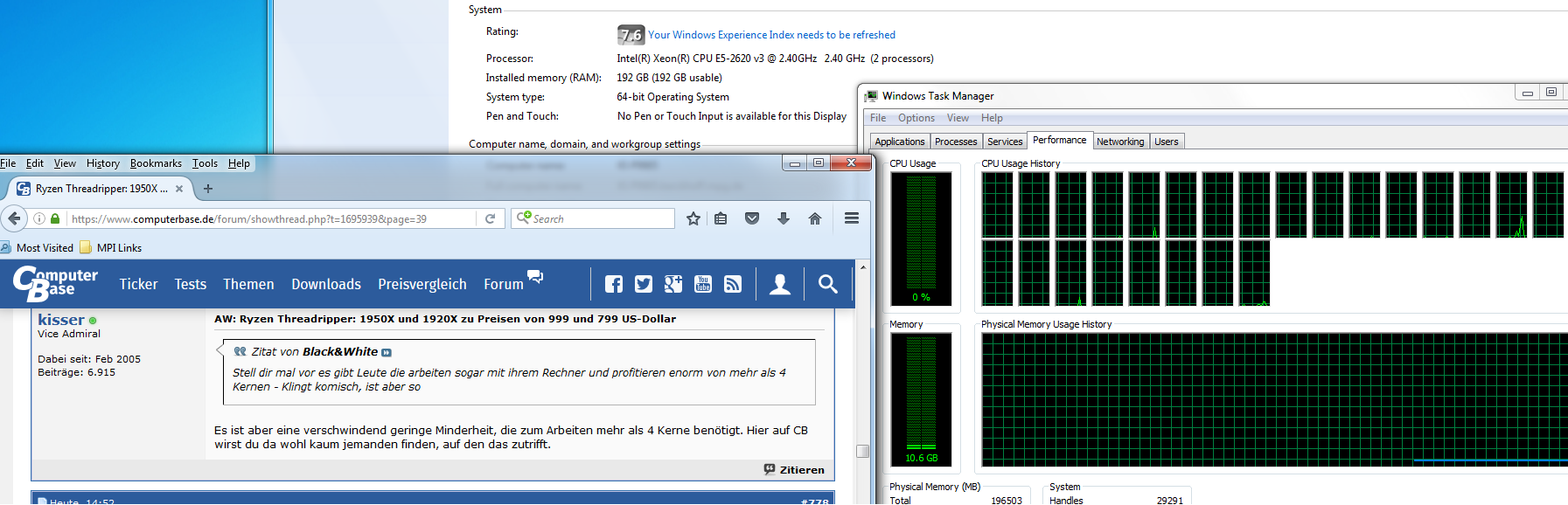Image resolution: width=1568 pixels, height=505 pixels.
Task: Click the Forum speech bubble icon
Action: click(x=535, y=276)
